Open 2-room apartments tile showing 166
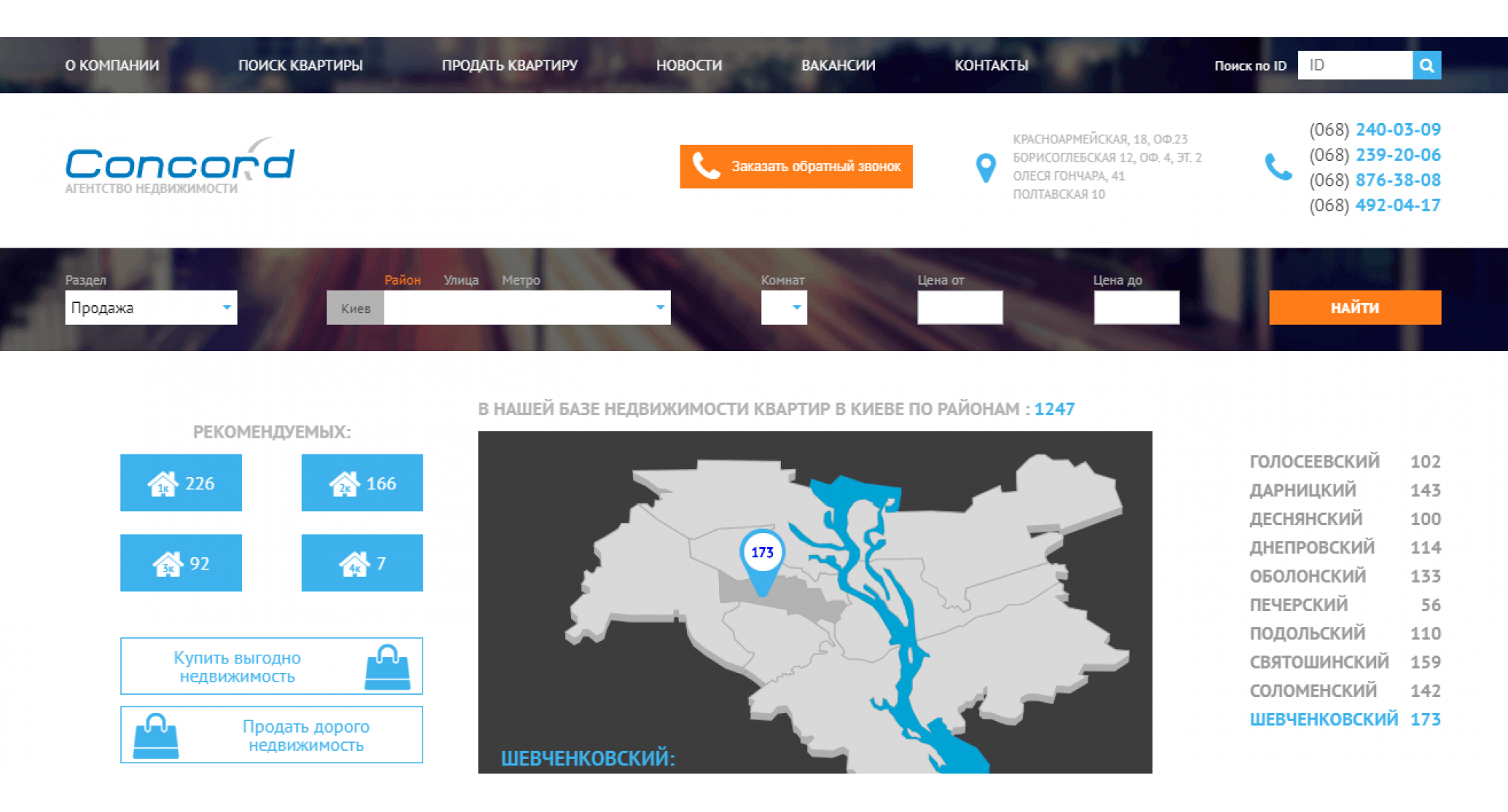The image size is (1508, 812). click(x=362, y=483)
